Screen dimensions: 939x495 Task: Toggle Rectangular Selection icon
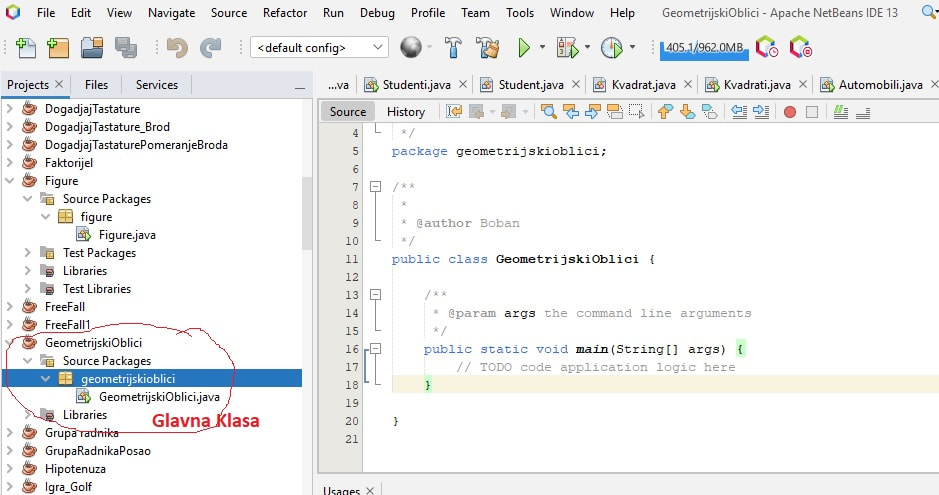(x=637, y=111)
